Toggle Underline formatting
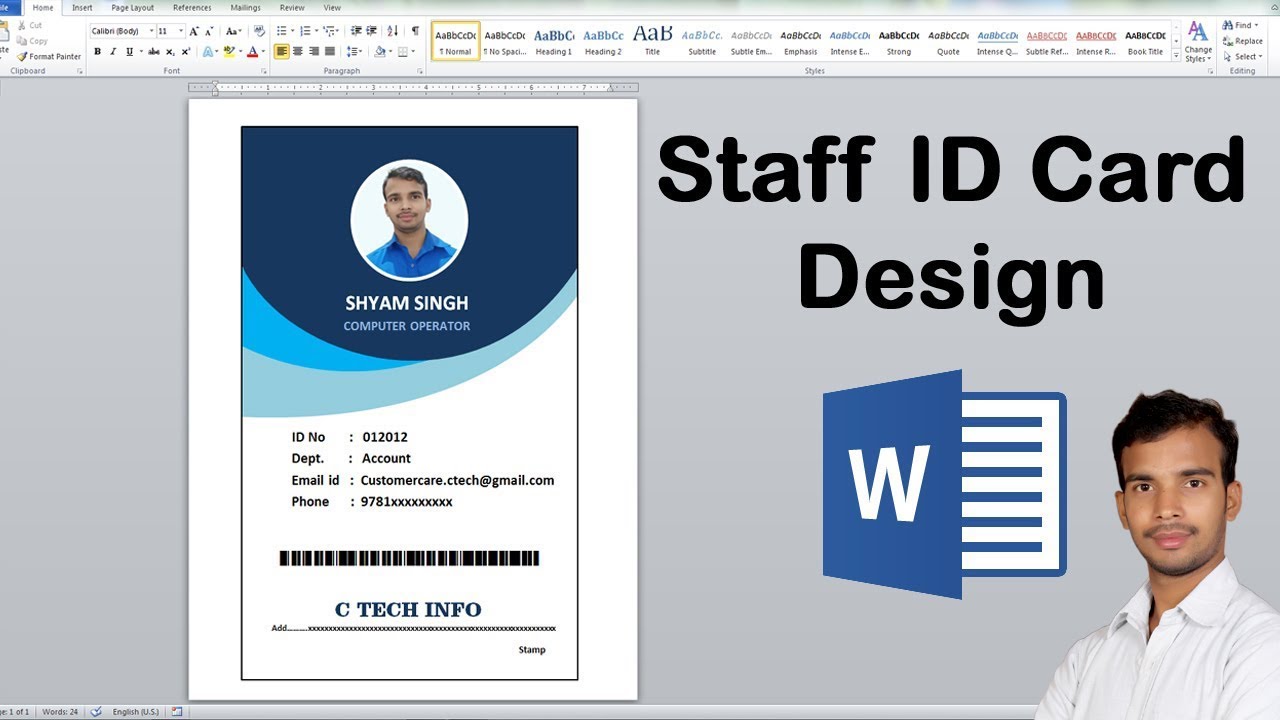Screen dimensions: 1280x720 point(129,51)
